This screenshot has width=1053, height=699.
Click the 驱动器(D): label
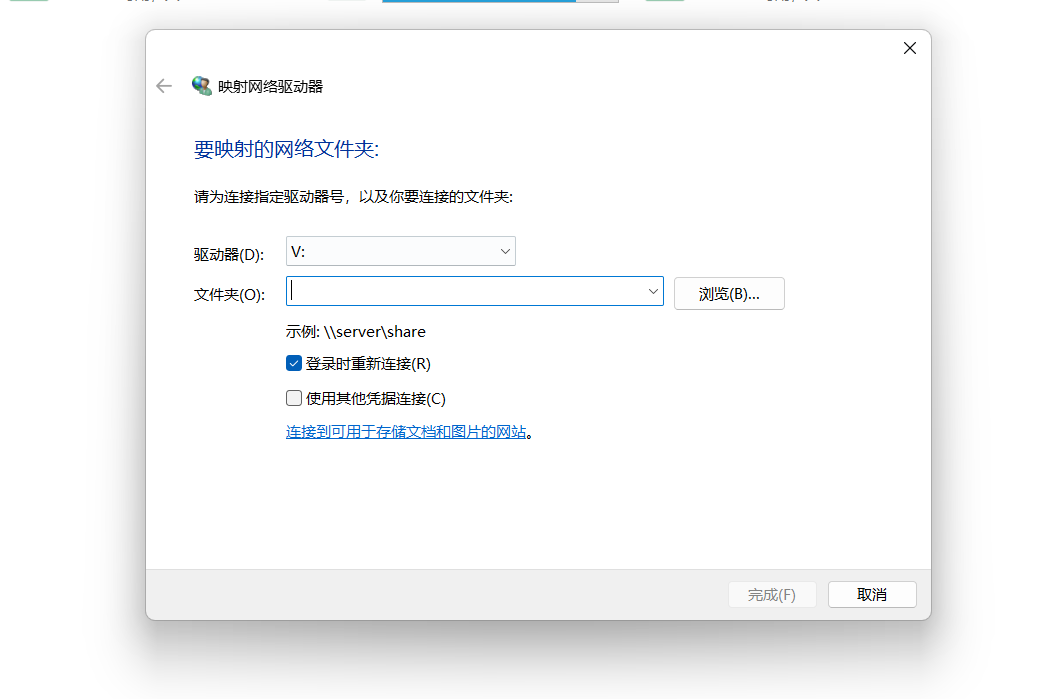(229, 254)
